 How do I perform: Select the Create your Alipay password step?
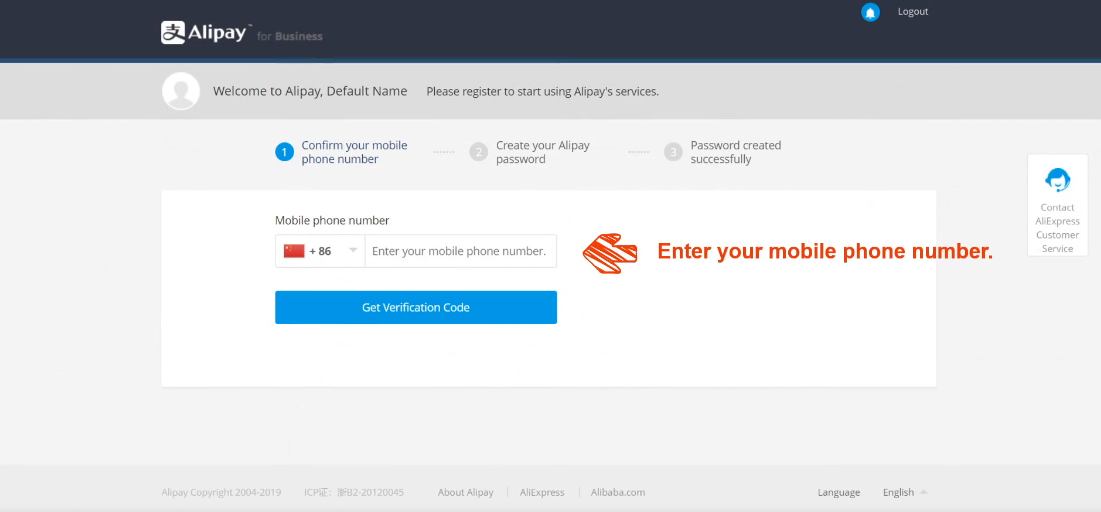coord(543,152)
